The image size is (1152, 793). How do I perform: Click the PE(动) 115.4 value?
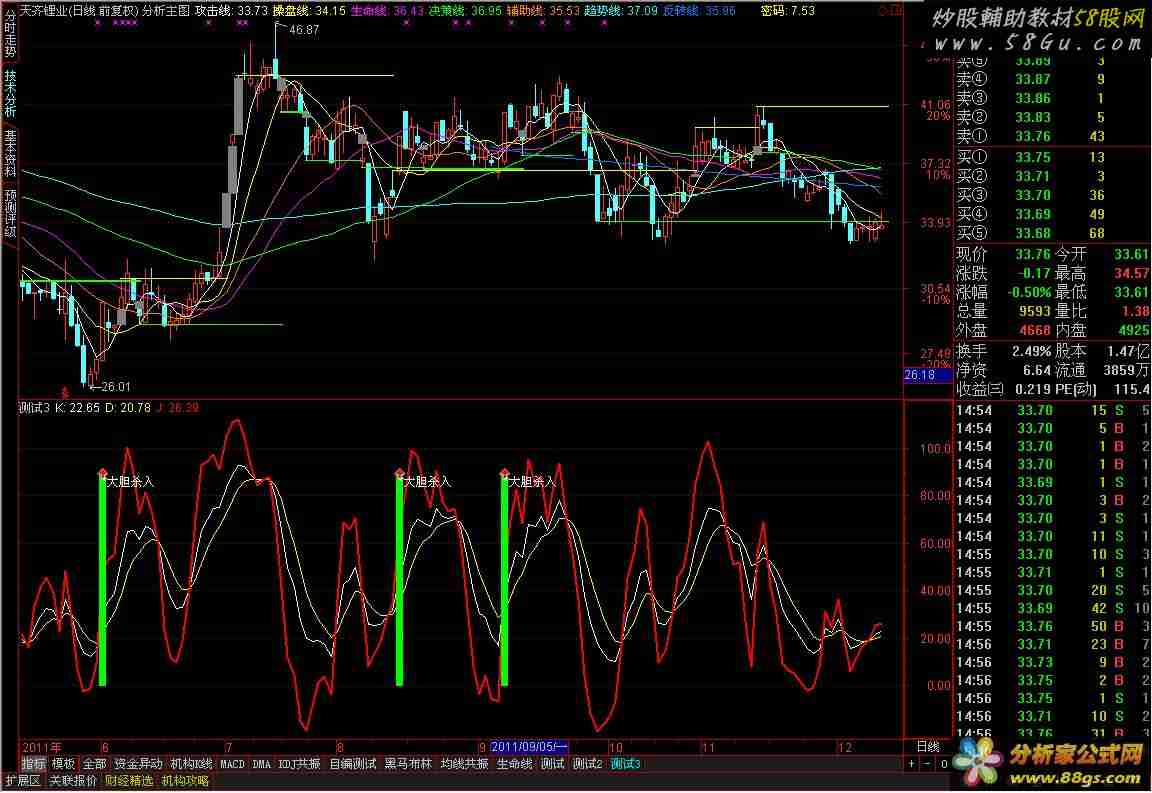(x=1131, y=390)
